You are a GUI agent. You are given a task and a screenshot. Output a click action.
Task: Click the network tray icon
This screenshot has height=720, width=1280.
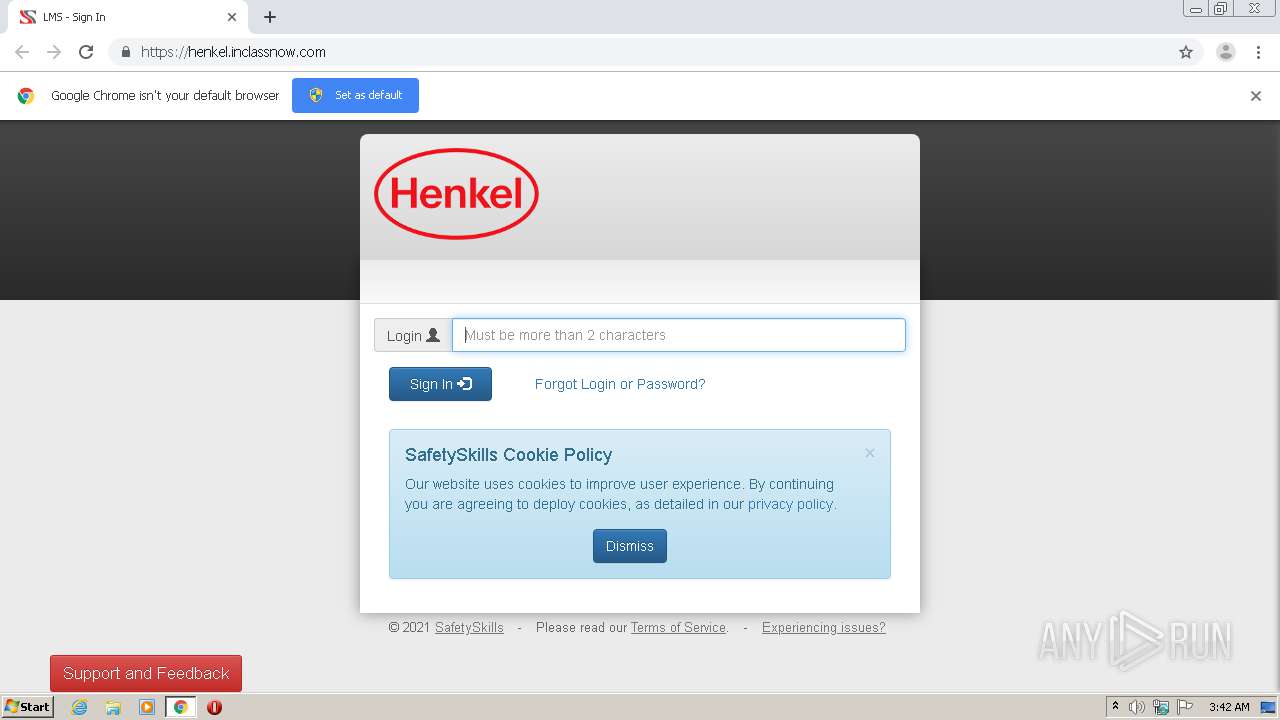(x=1161, y=707)
